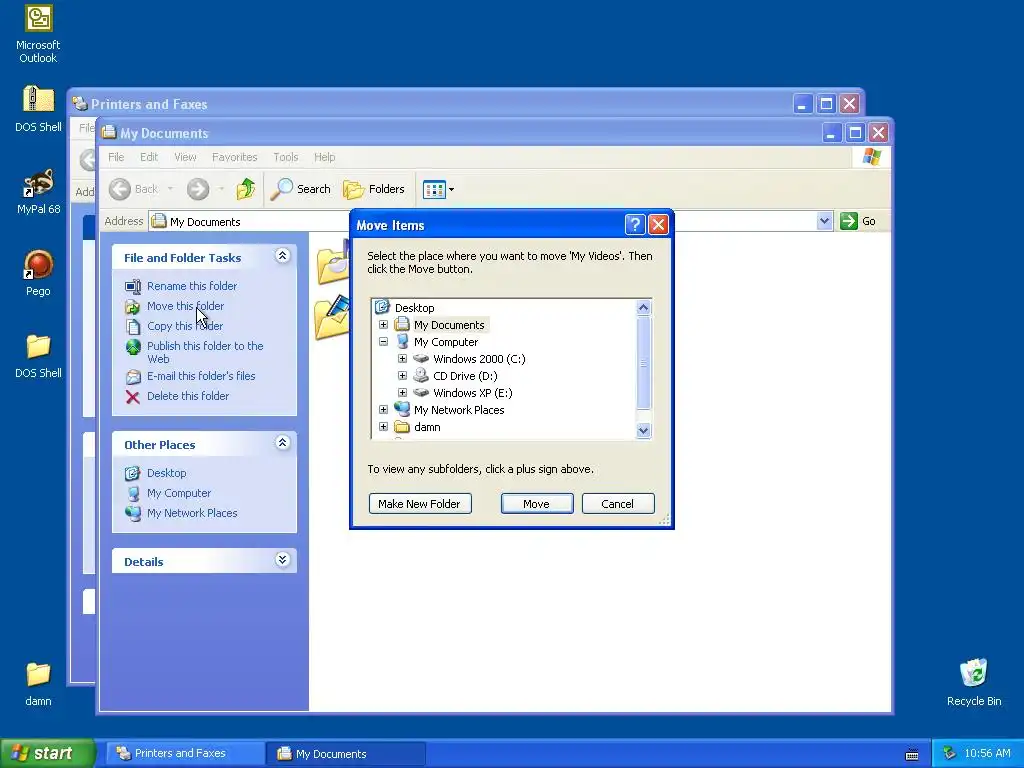Click tree scrollbar down arrow
Image resolution: width=1024 pixels, height=768 pixels.
pos(643,430)
